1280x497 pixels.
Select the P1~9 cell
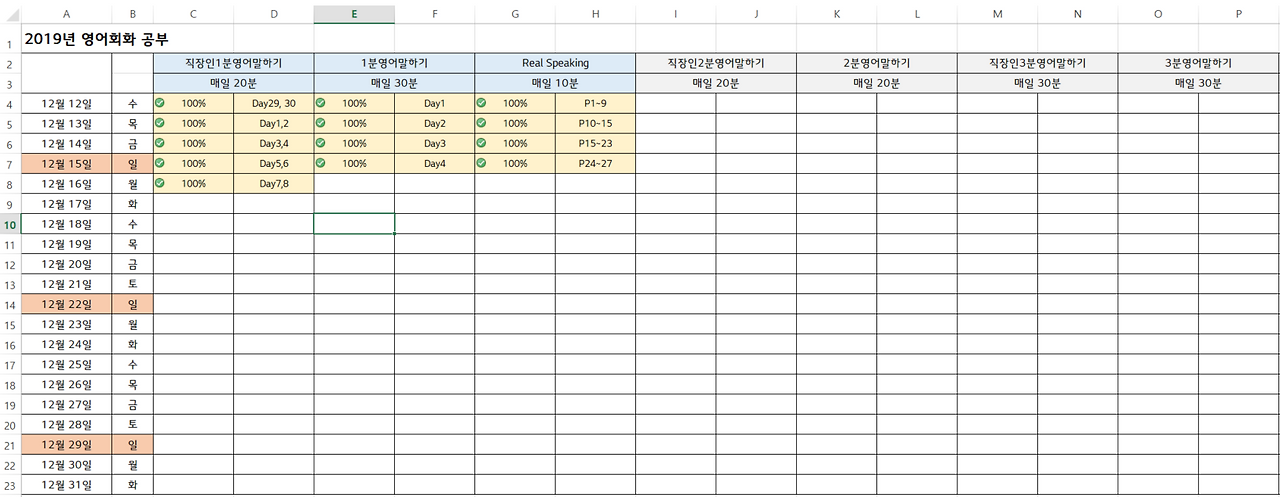[x=595, y=103]
